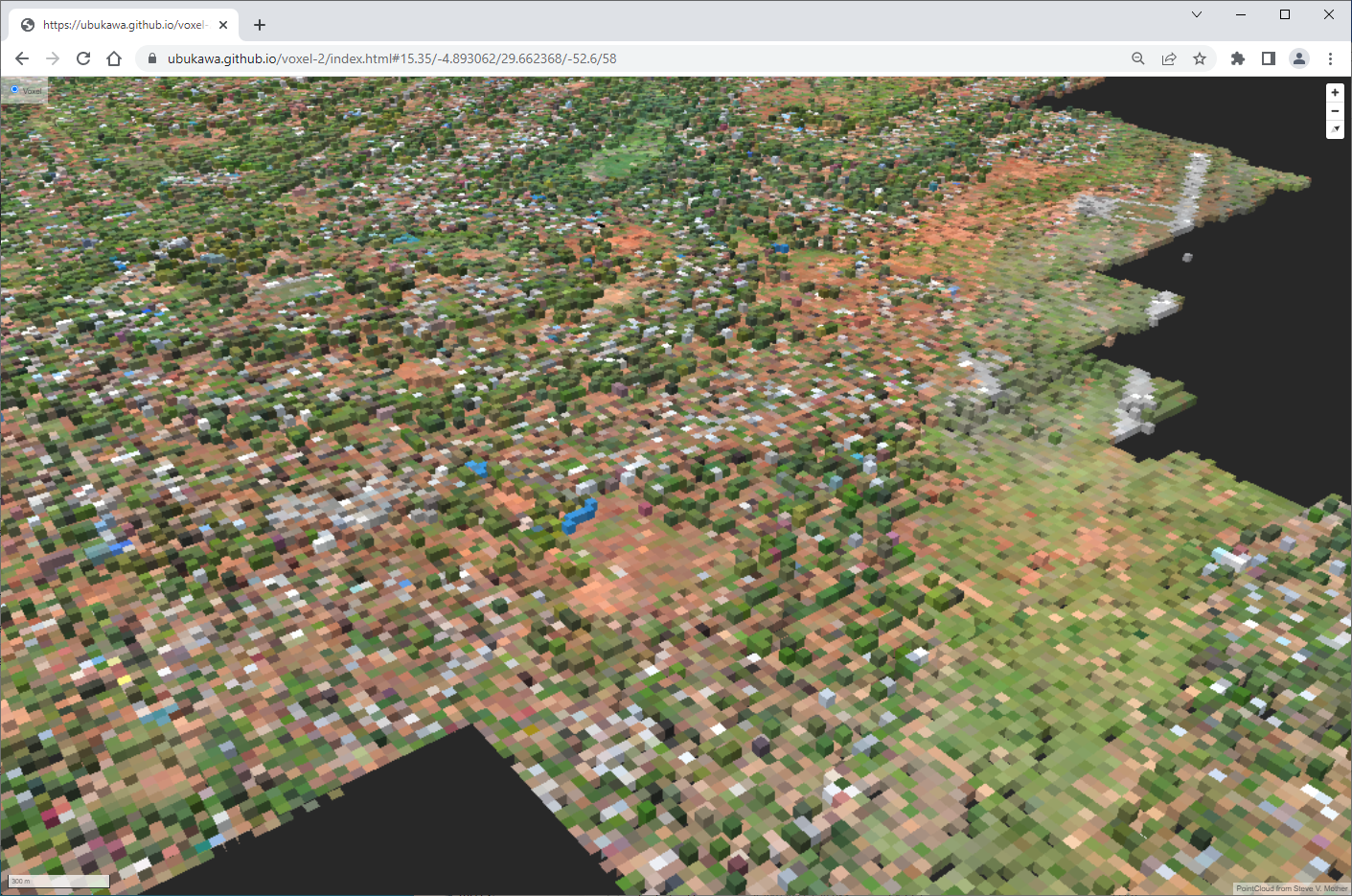Open the tab search dropdown chevron
The height and width of the screenshot is (896, 1352).
(x=1197, y=14)
